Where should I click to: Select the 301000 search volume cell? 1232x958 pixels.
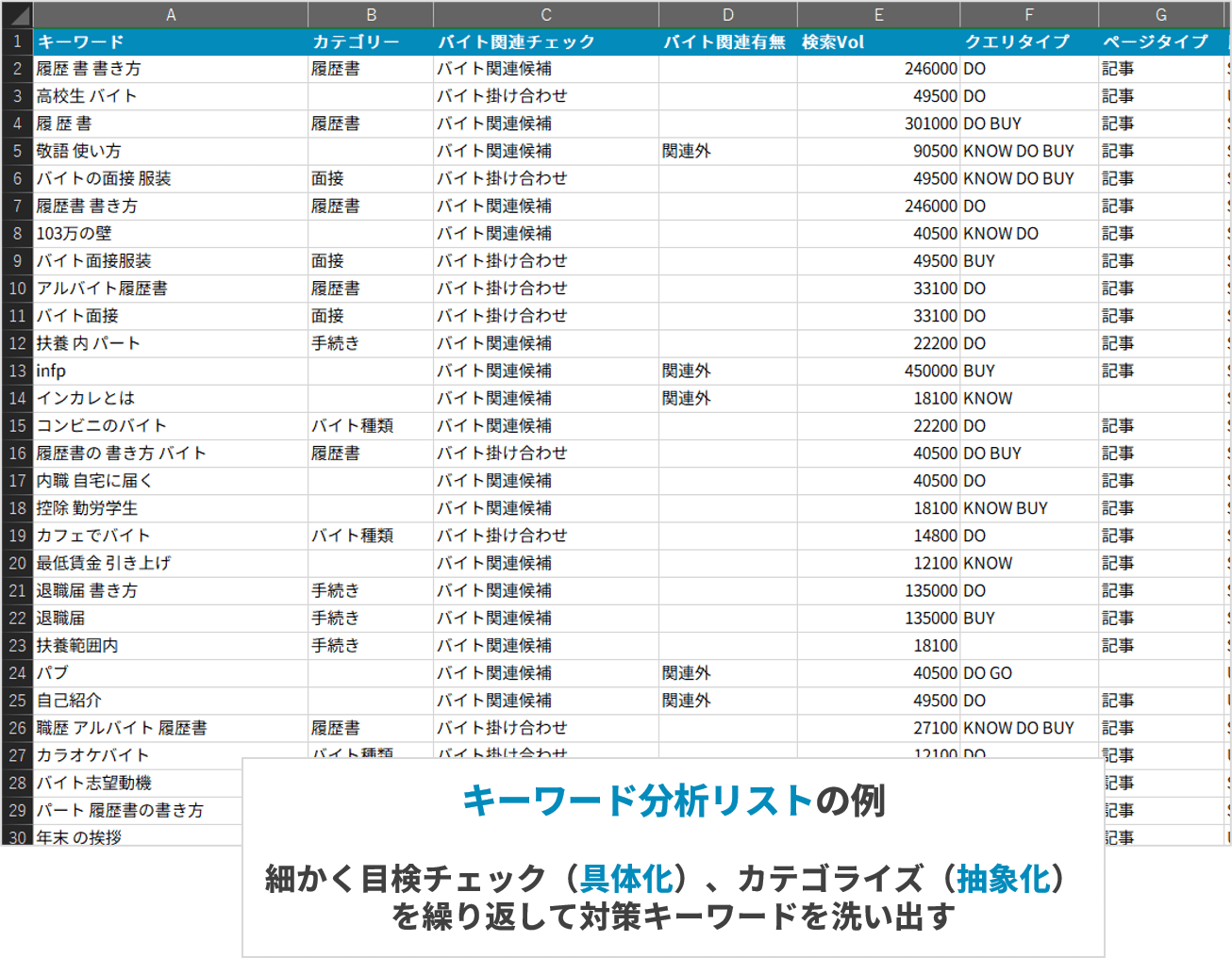coord(879,124)
